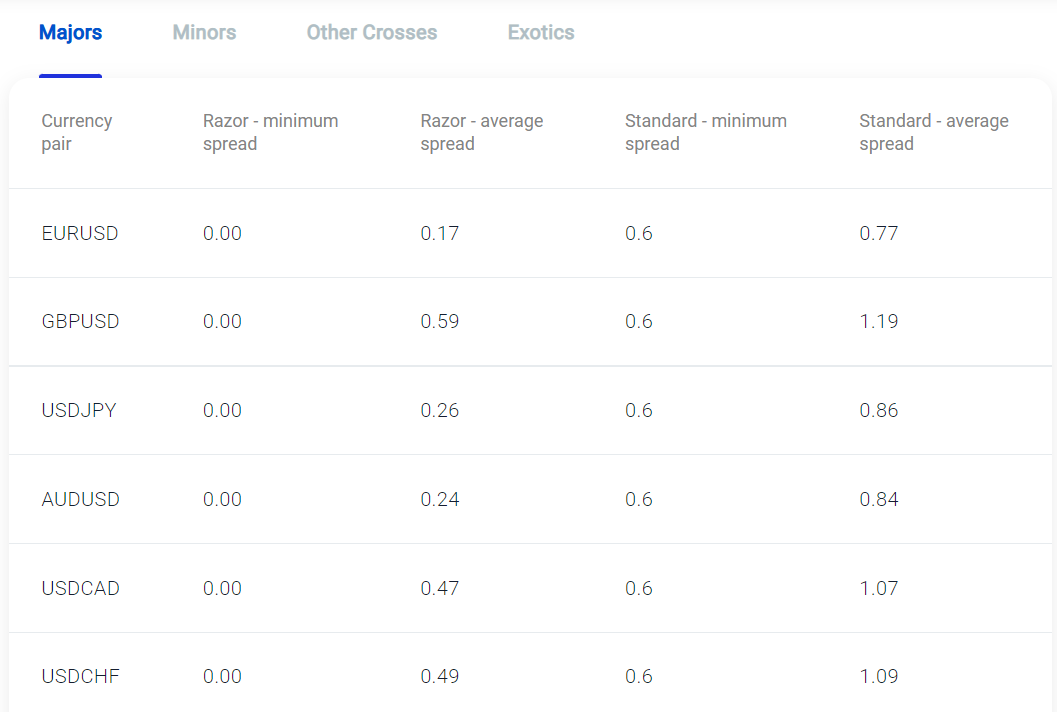Click the Standard - average spread header

[x=933, y=132]
